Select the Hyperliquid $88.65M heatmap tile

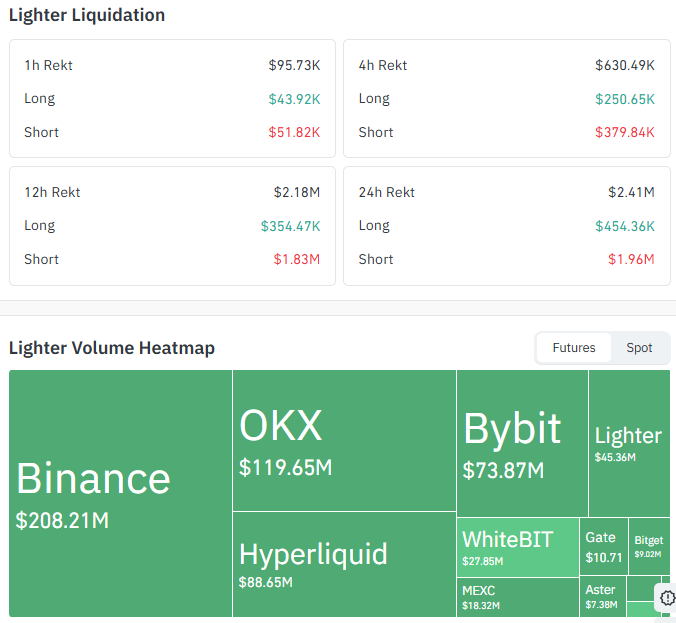pos(344,564)
